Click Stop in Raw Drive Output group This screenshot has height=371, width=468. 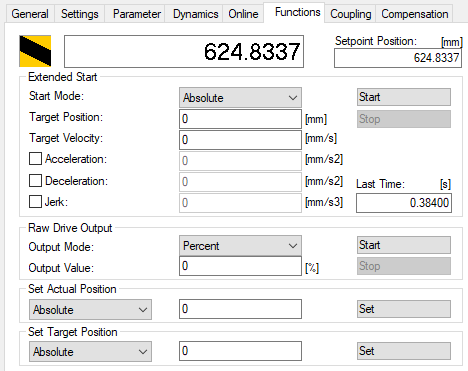(x=404, y=266)
